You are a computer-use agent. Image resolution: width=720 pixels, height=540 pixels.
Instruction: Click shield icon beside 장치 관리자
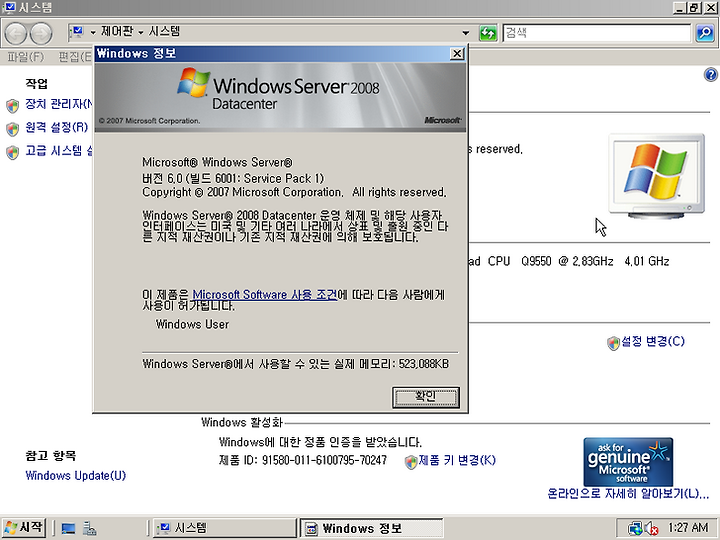click(x=13, y=106)
